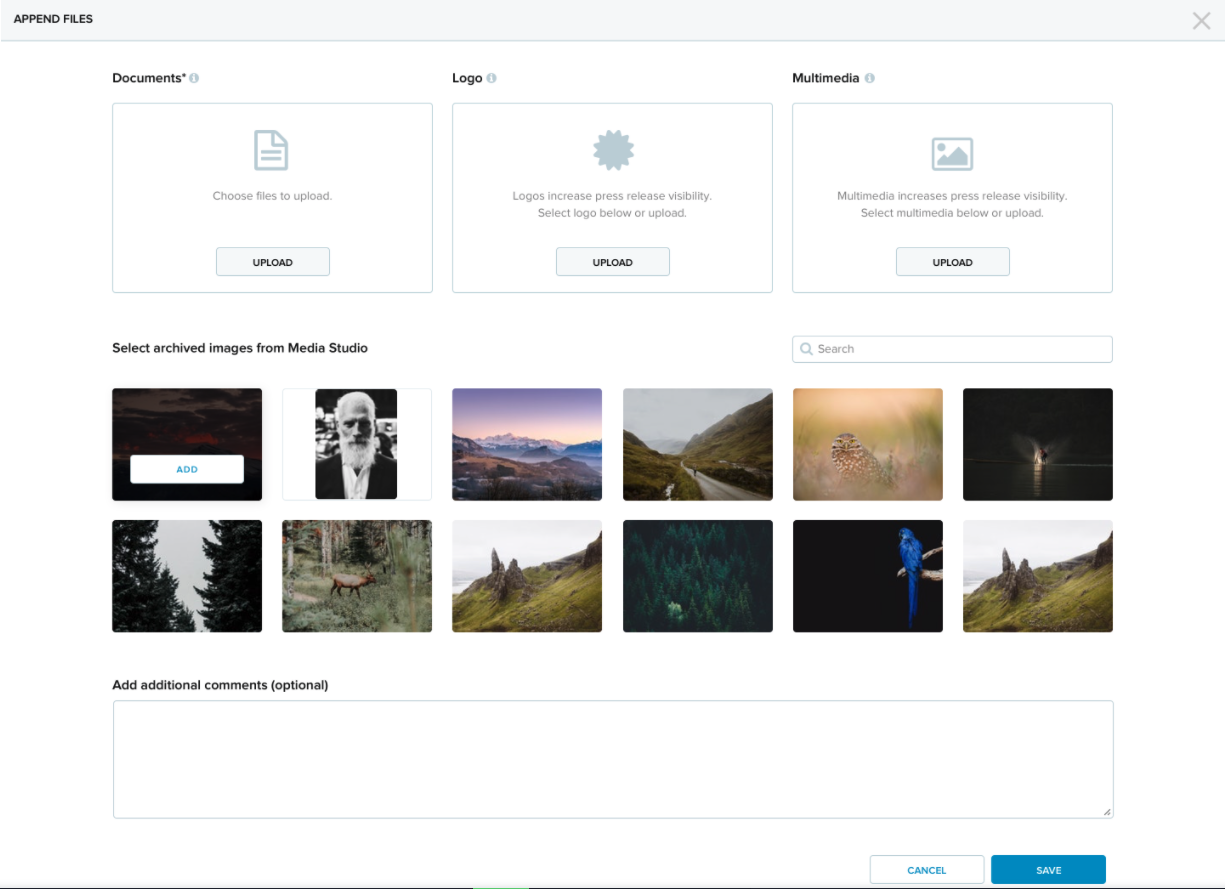This screenshot has height=889, width=1225.
Task: Close the Append Files dialog
Action: tap(1201, 20)
